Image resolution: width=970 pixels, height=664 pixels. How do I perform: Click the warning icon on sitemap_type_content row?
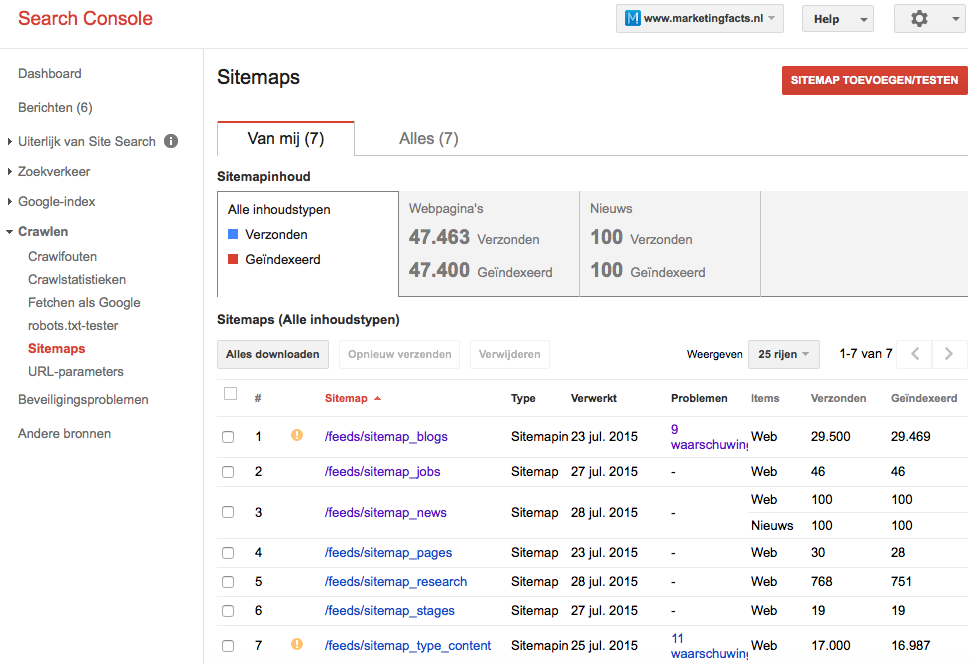point(296,645)
